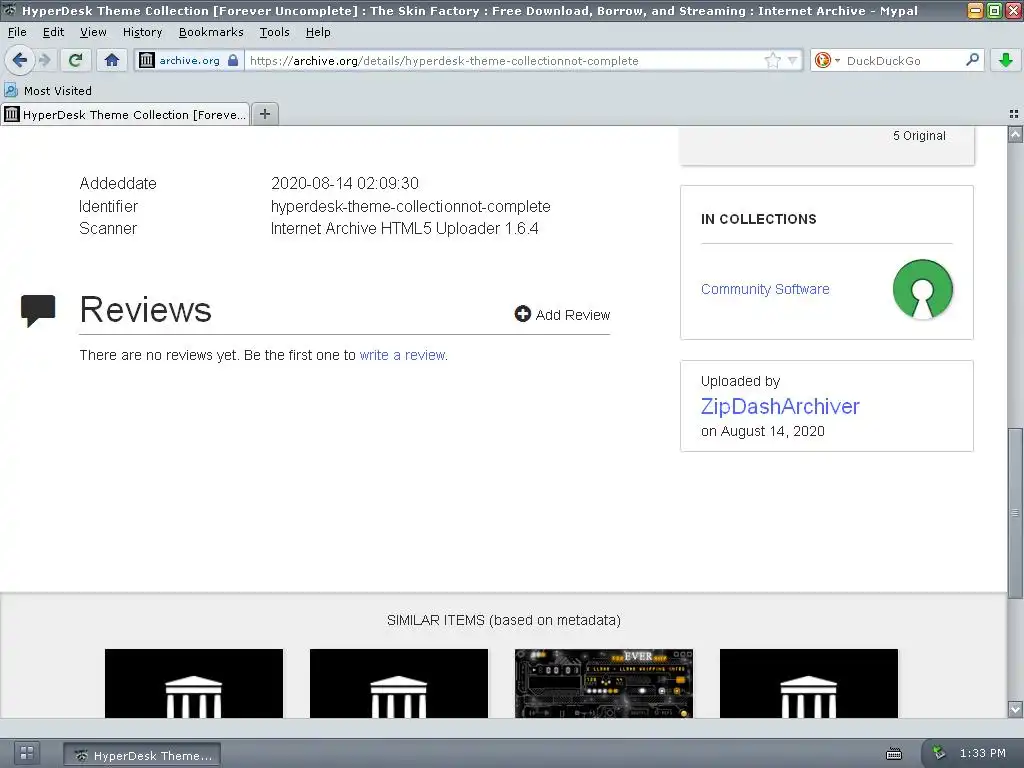Bookmark this page with the star icon
The height and width of the screenshot is (768, 1024).
pos(773,60)
